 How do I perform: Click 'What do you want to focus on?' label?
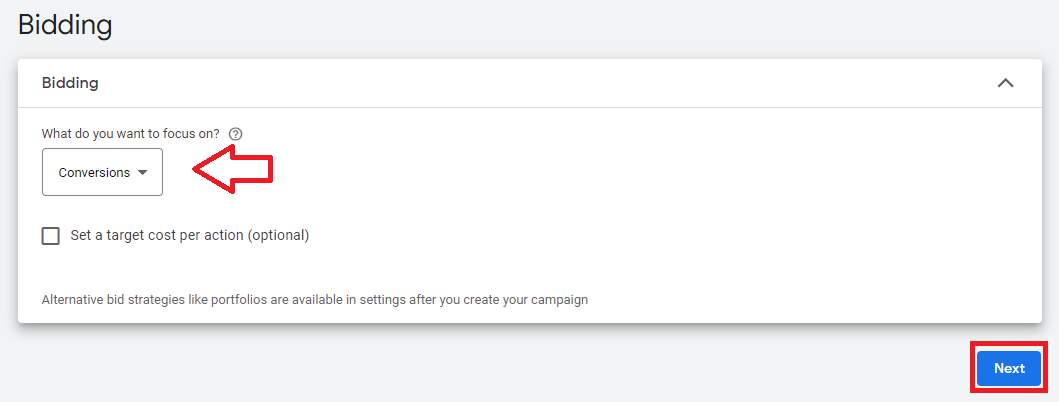(130, 134)
